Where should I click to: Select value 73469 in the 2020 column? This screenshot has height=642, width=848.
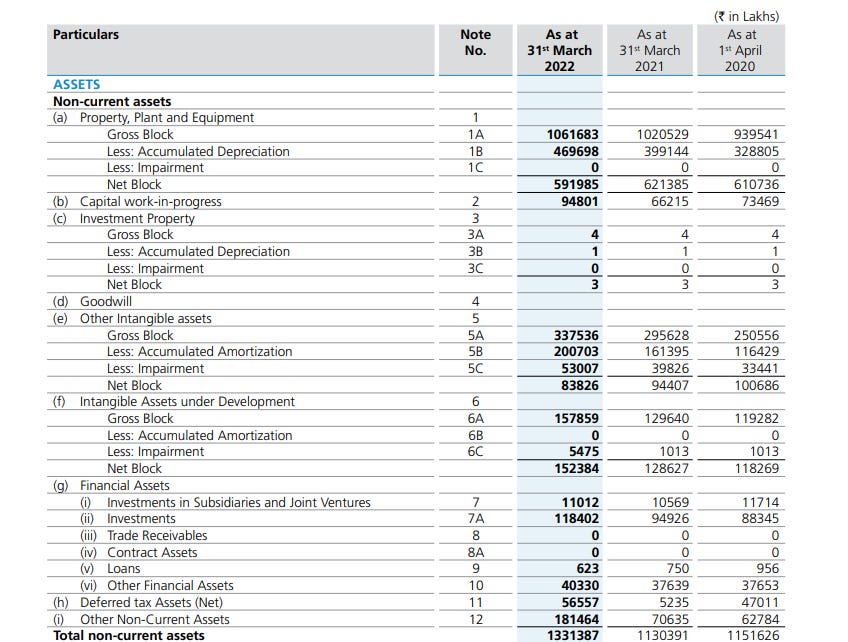(x=760, y=201)
